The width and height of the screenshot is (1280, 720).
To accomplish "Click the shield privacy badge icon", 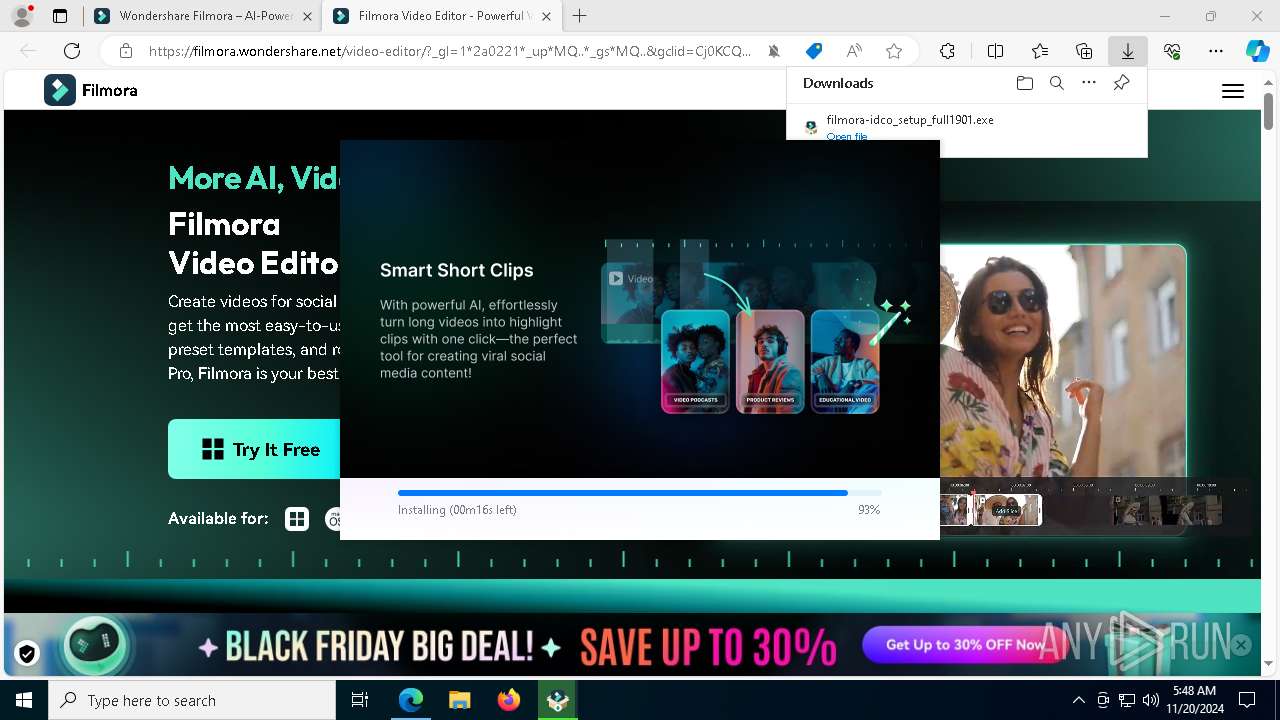I will pyautogui.click(x=27, y=654).
